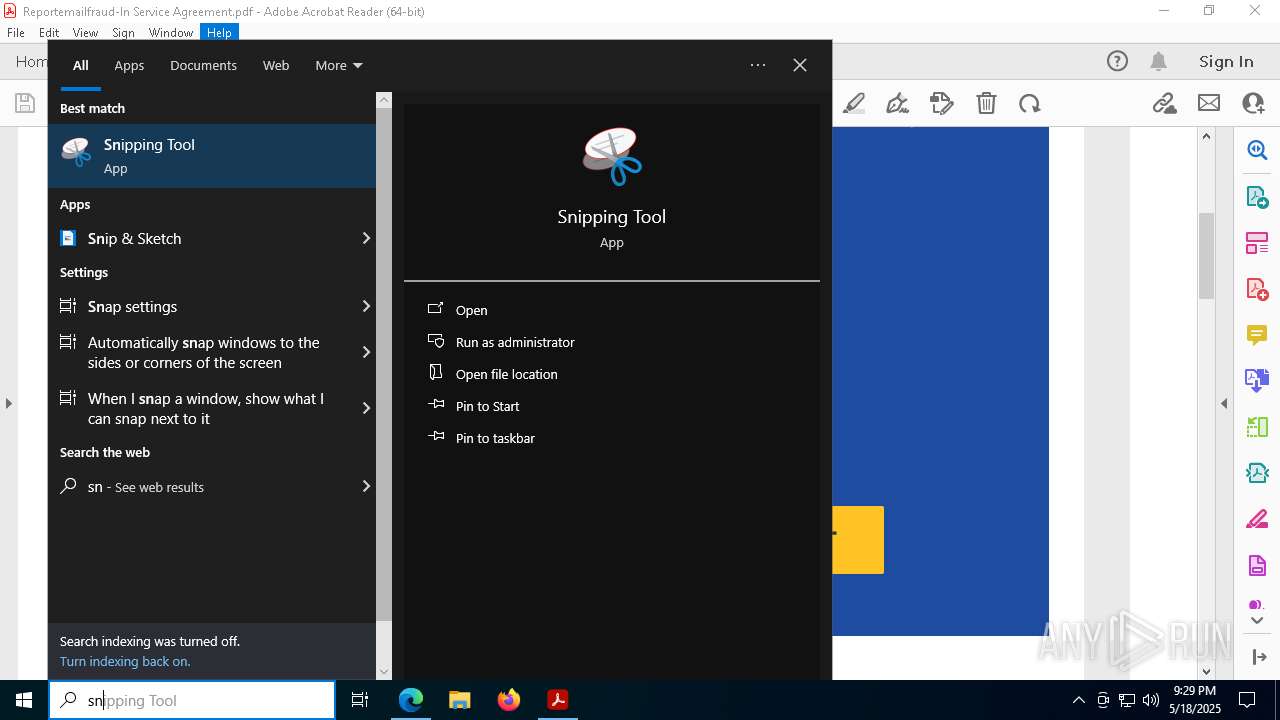
Task: Open the Windows Start menu
Action: [x=24, y=700]
